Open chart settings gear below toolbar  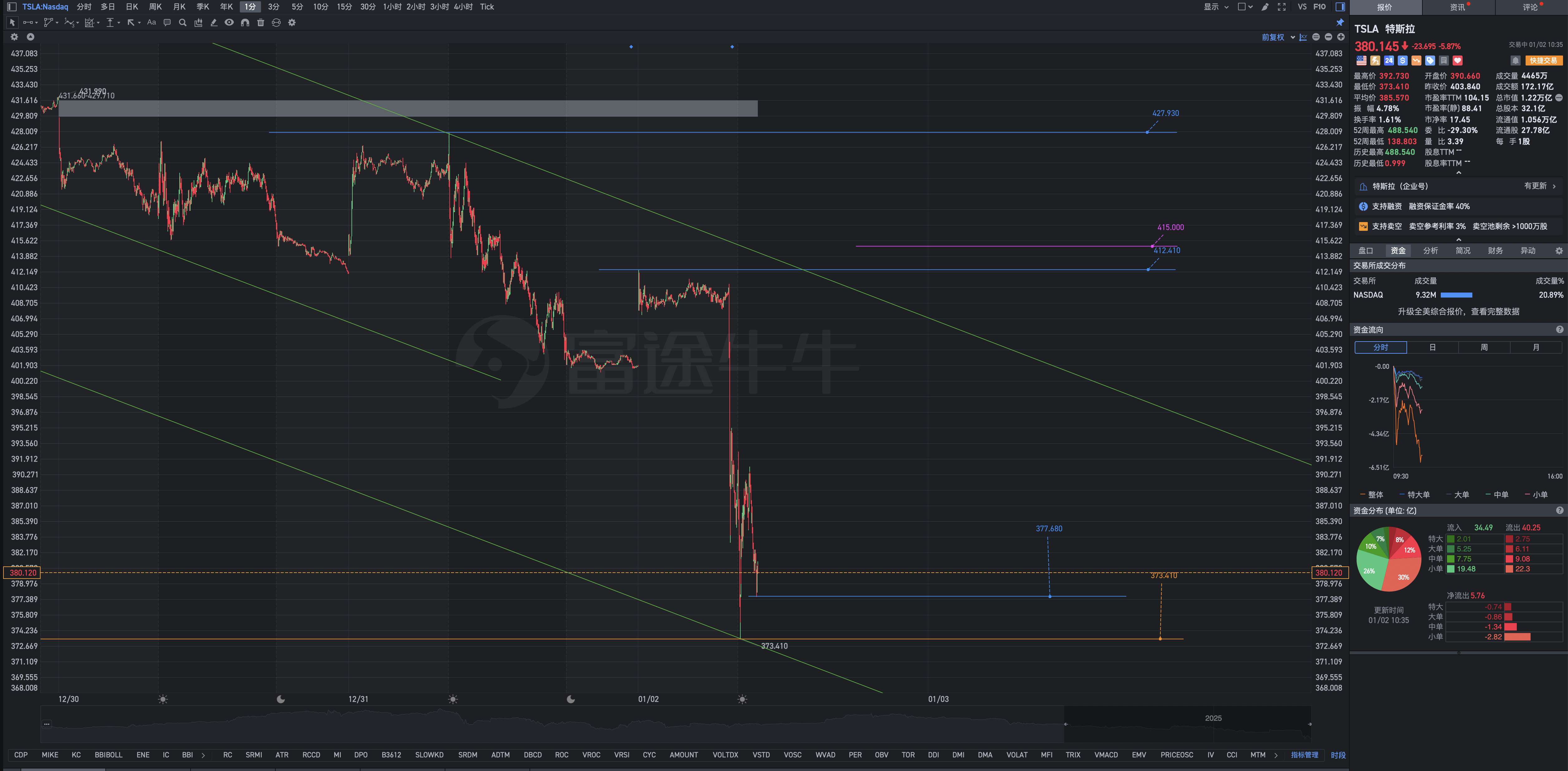point(15,37)
